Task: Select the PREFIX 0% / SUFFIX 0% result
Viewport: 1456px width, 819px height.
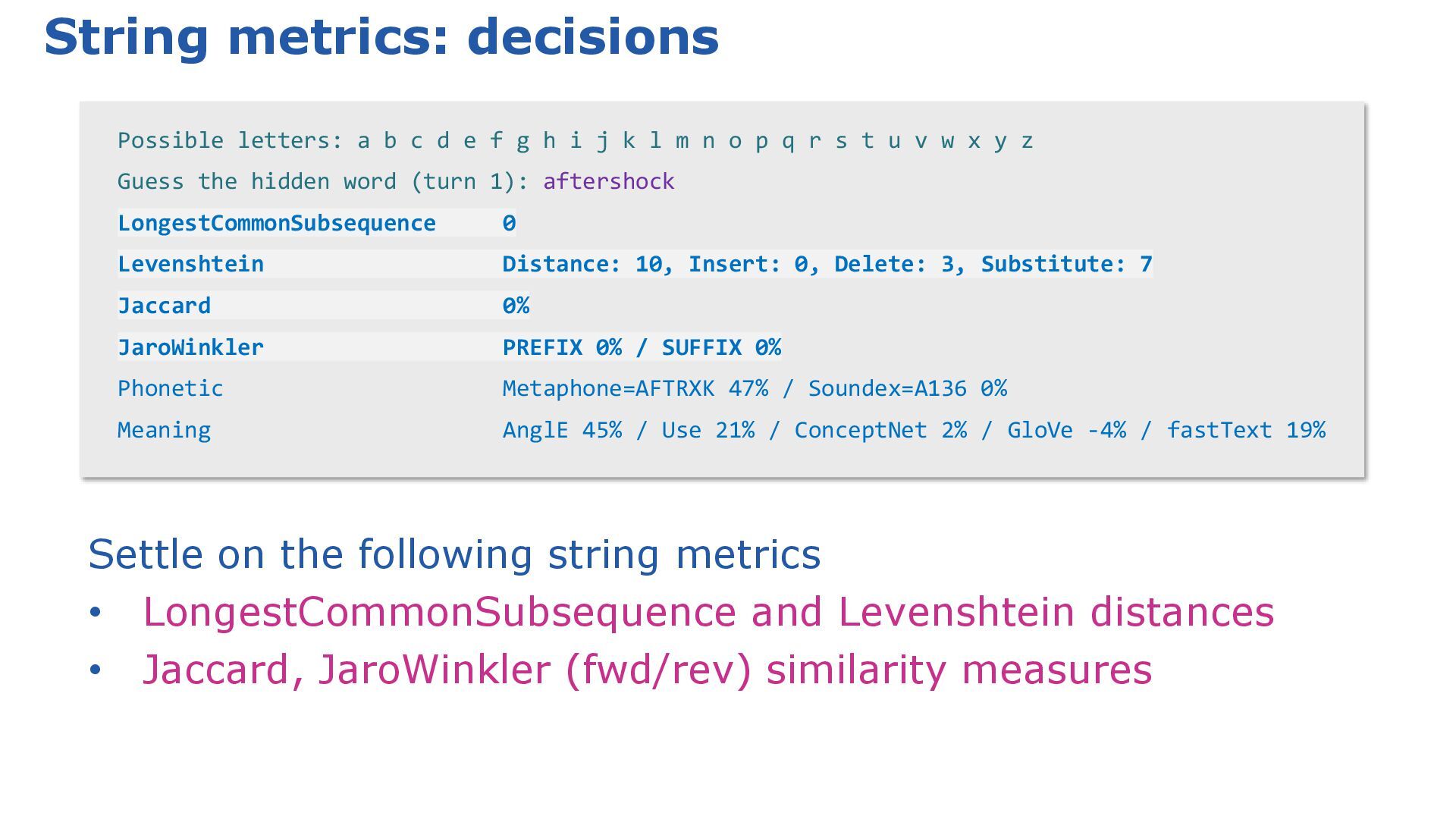Action: tap(642, 347)
